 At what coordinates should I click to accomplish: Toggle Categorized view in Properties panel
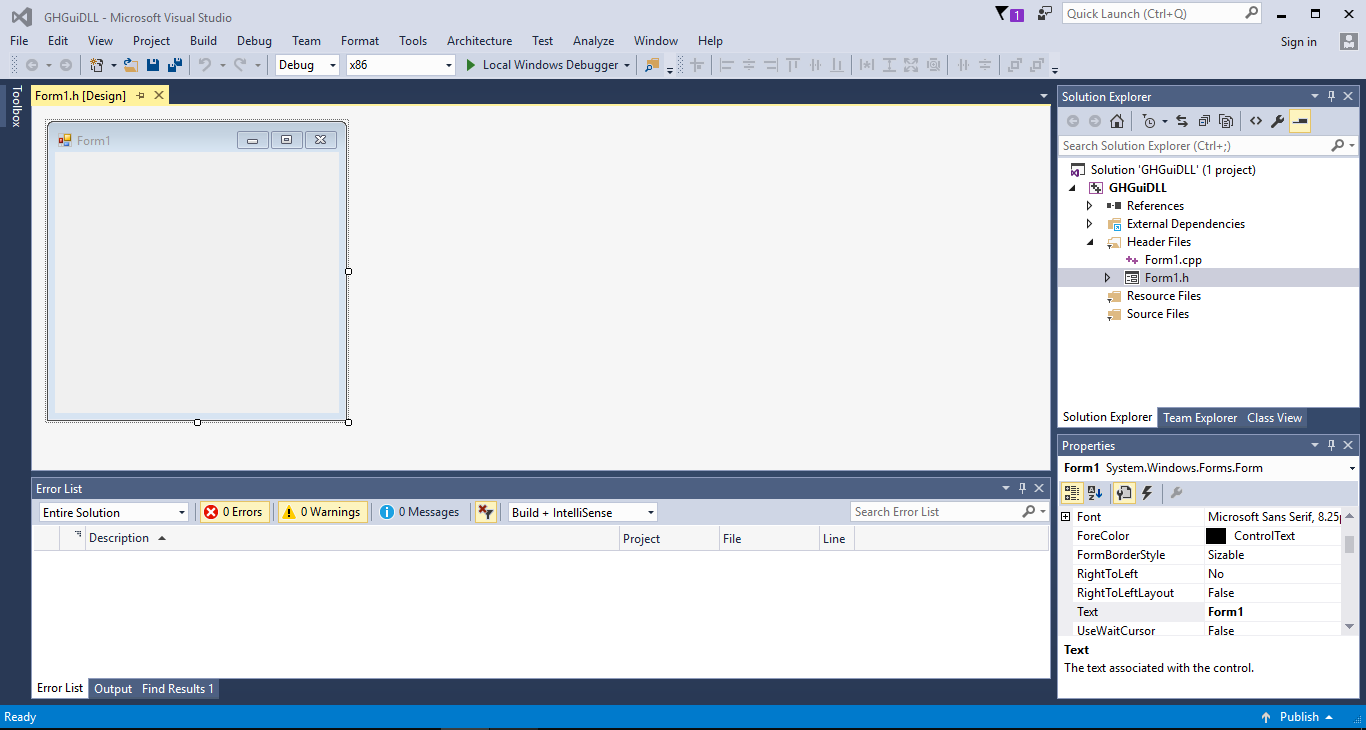click(x=1072, y=493)
